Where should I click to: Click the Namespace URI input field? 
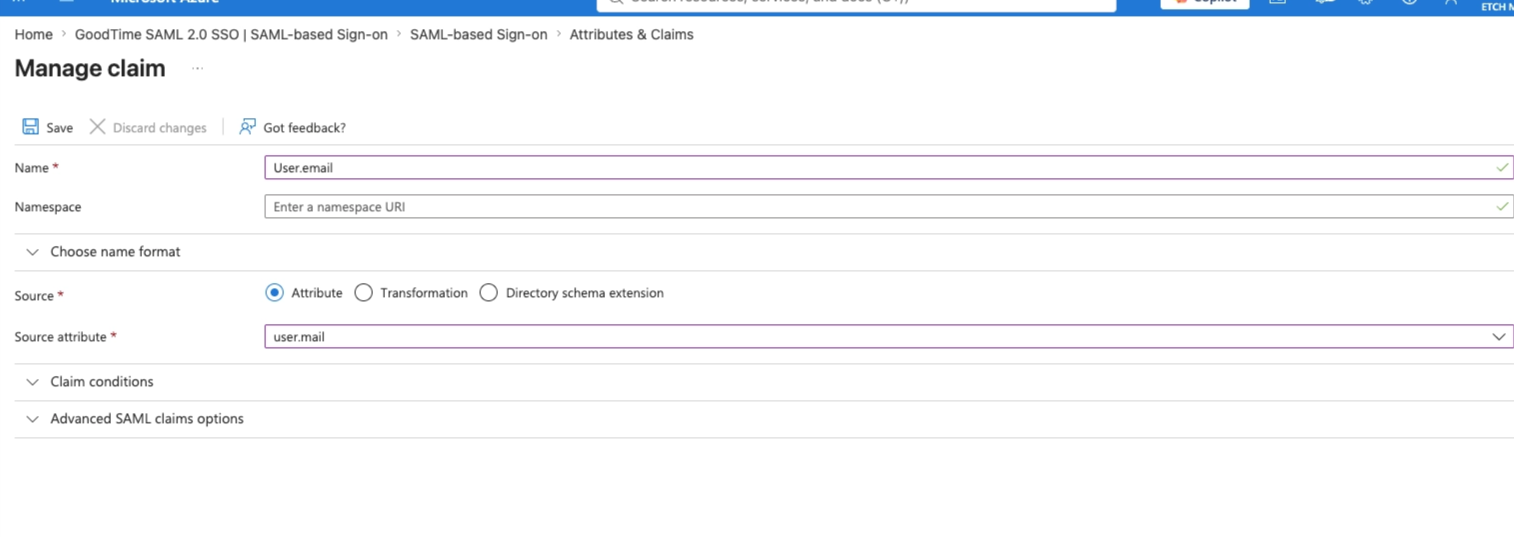click(x=888, y=206)
